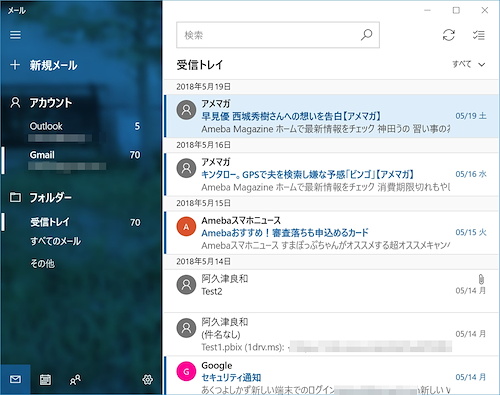The height and width of the screenshot is (395, 500).
Task: Click the 2018年5月14日 date group header
Action: coord(203,261)
